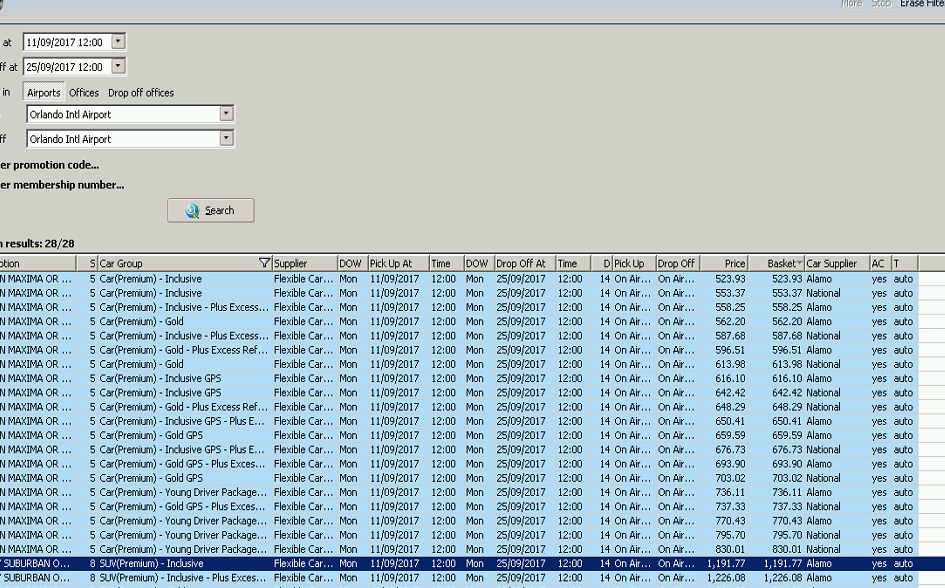Click the Car Group column filter funnel icon
Screen dimensions: 945x588
[264, 263]
